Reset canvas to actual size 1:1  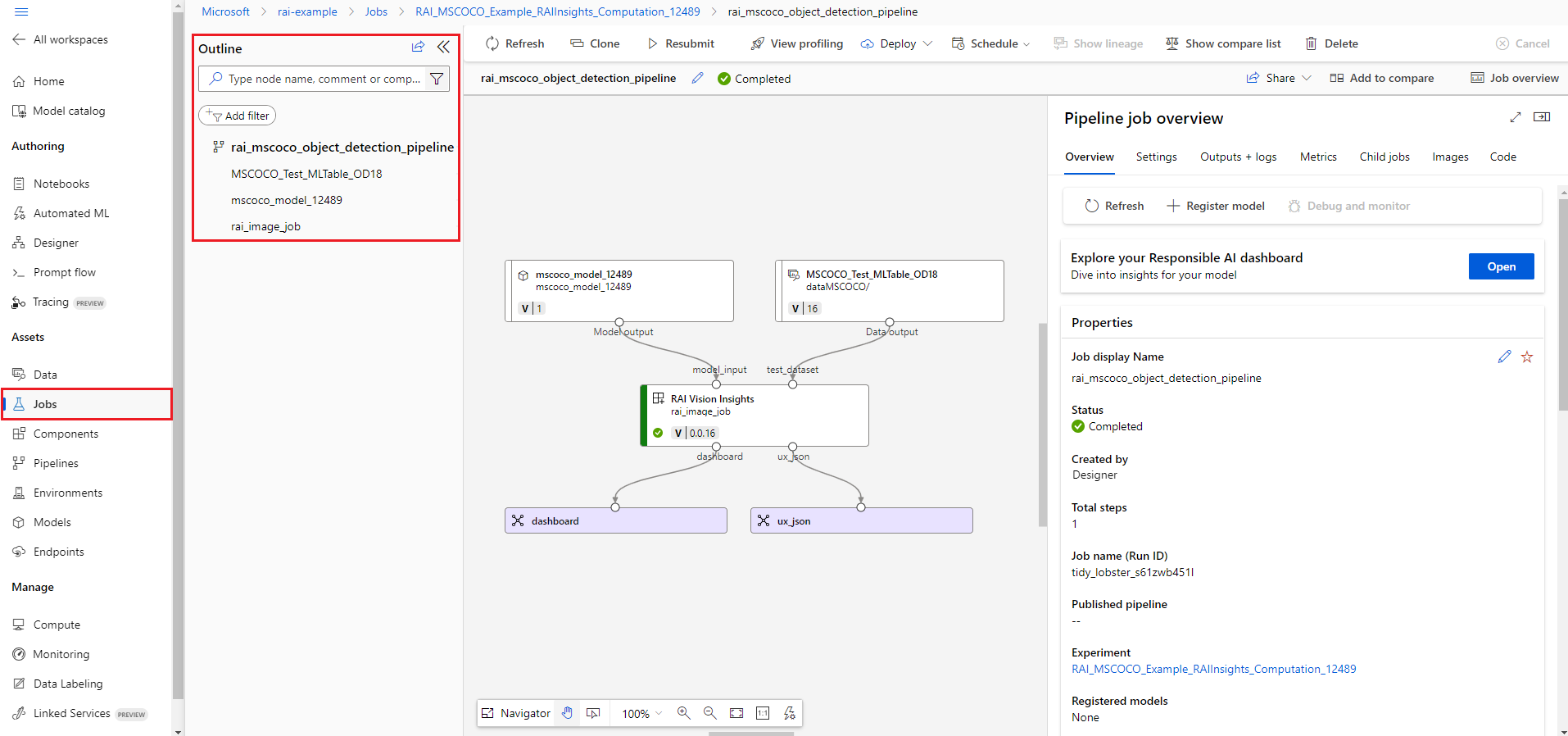tap(763, 713)
